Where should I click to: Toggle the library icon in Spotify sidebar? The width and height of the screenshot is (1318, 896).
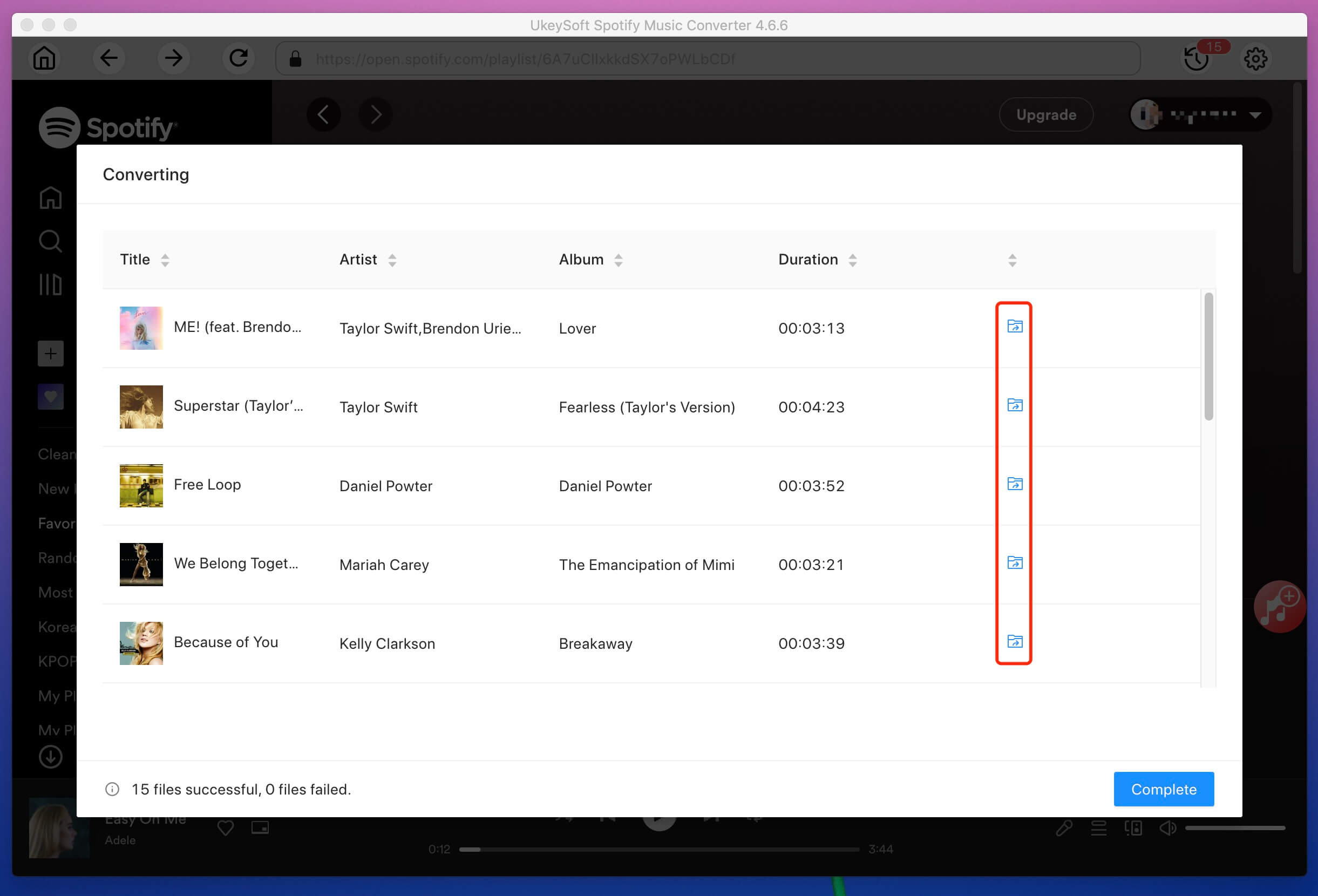[50, 283]
